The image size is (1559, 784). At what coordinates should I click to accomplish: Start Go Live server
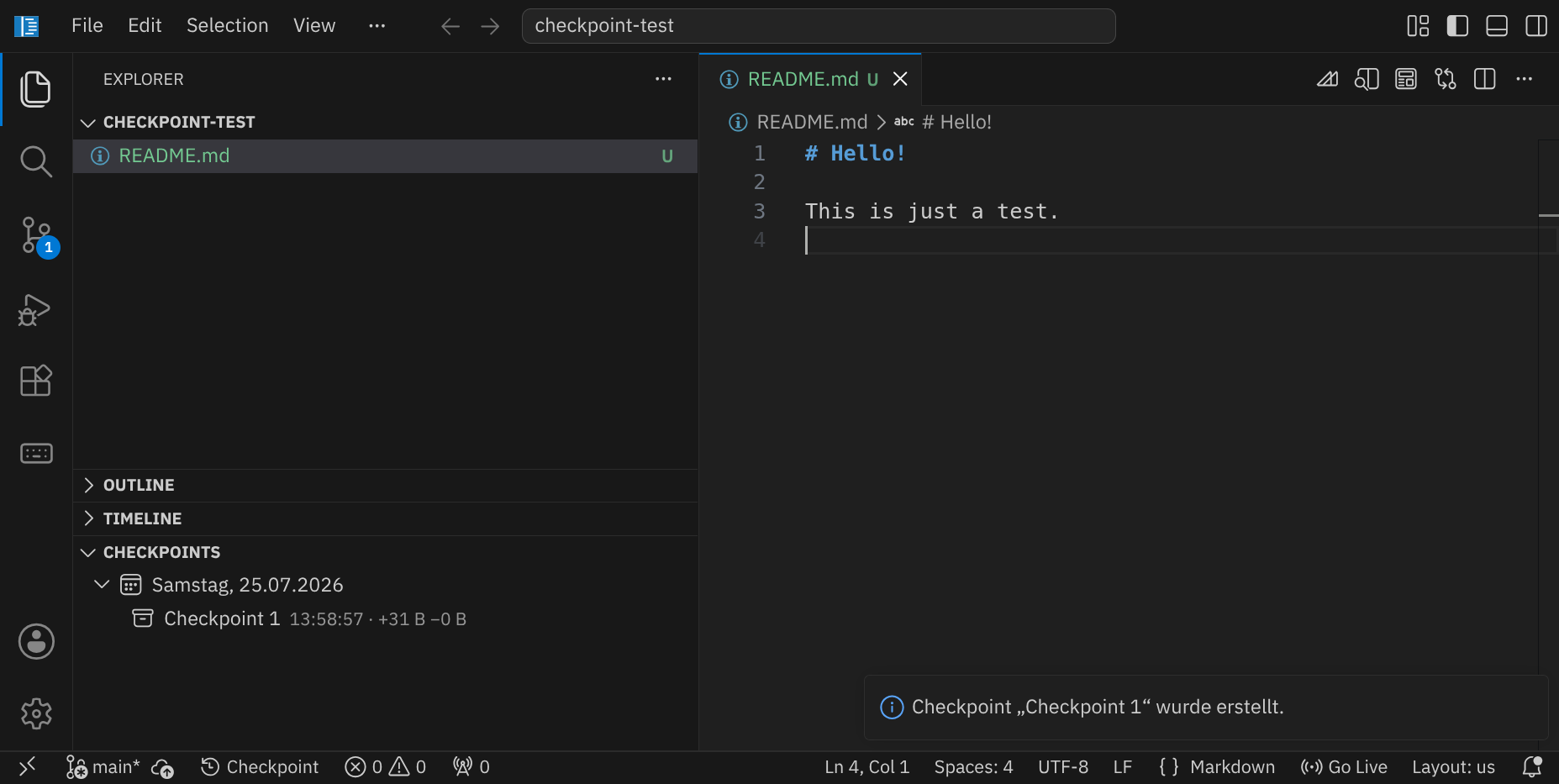(1344, 767)
